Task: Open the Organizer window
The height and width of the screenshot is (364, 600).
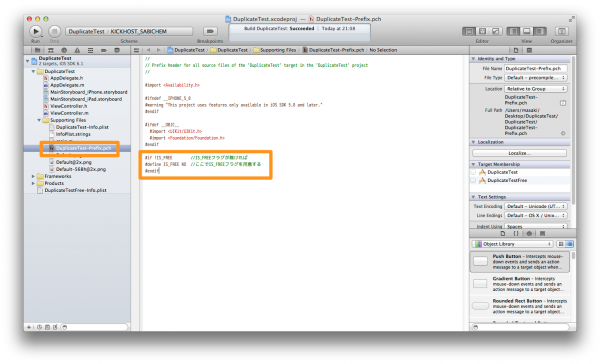Action: (561, 31)
